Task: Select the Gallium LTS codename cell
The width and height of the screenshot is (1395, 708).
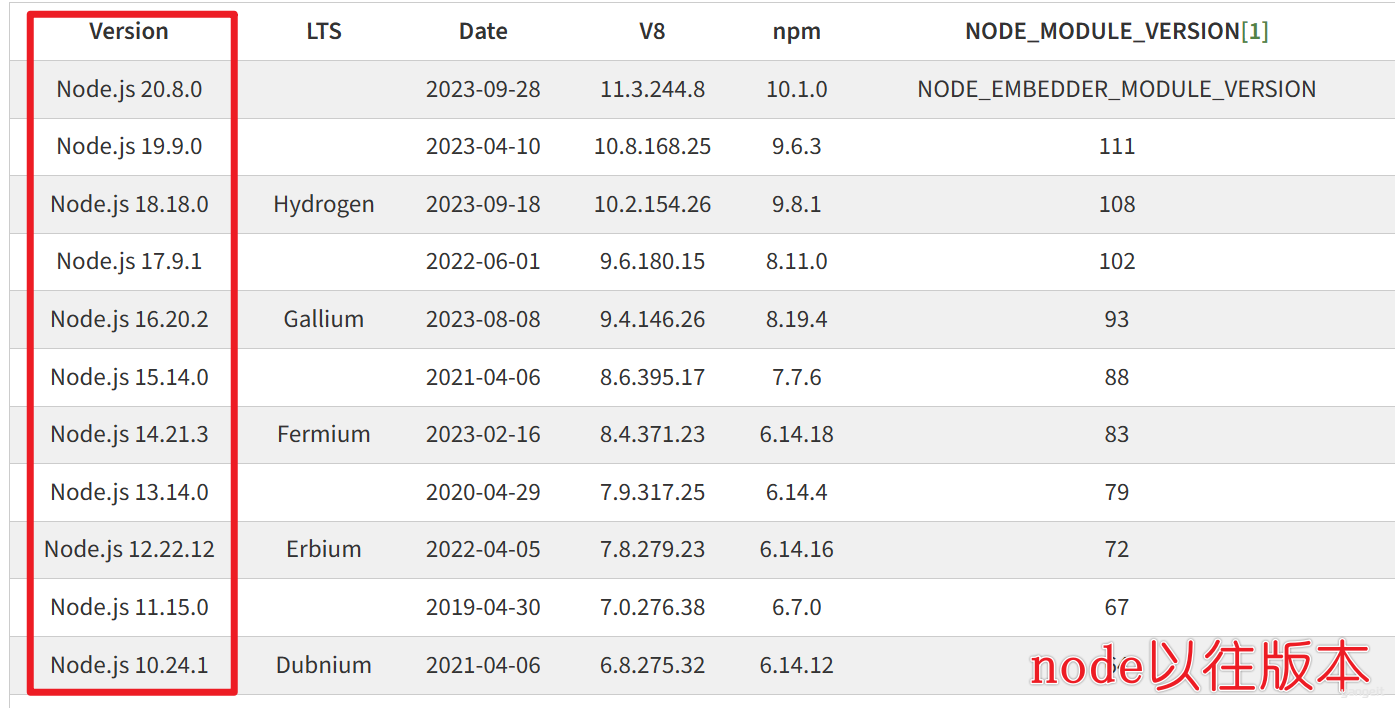Action: click(324, 319)
